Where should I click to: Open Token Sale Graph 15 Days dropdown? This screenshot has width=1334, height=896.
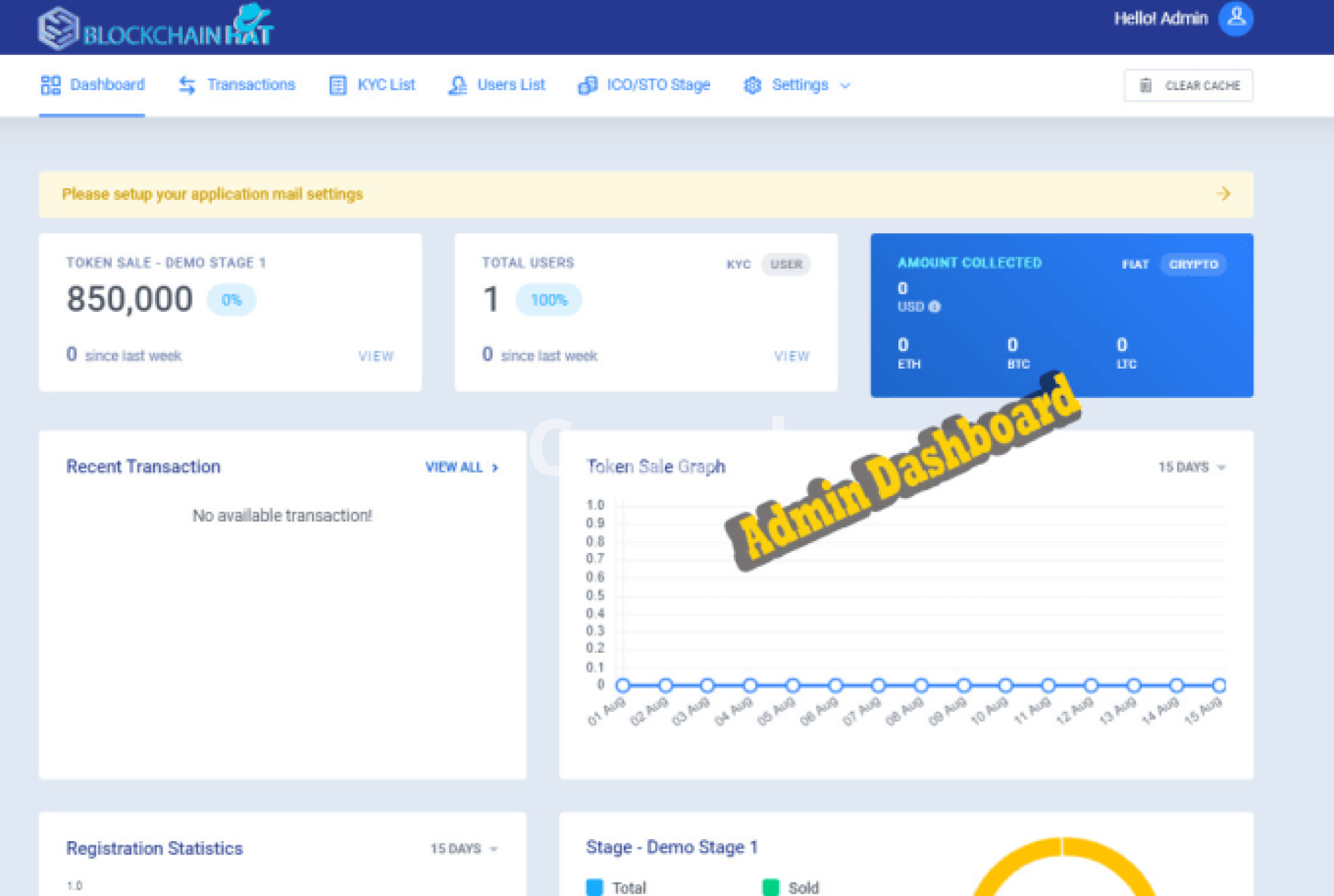(1191, 467)
